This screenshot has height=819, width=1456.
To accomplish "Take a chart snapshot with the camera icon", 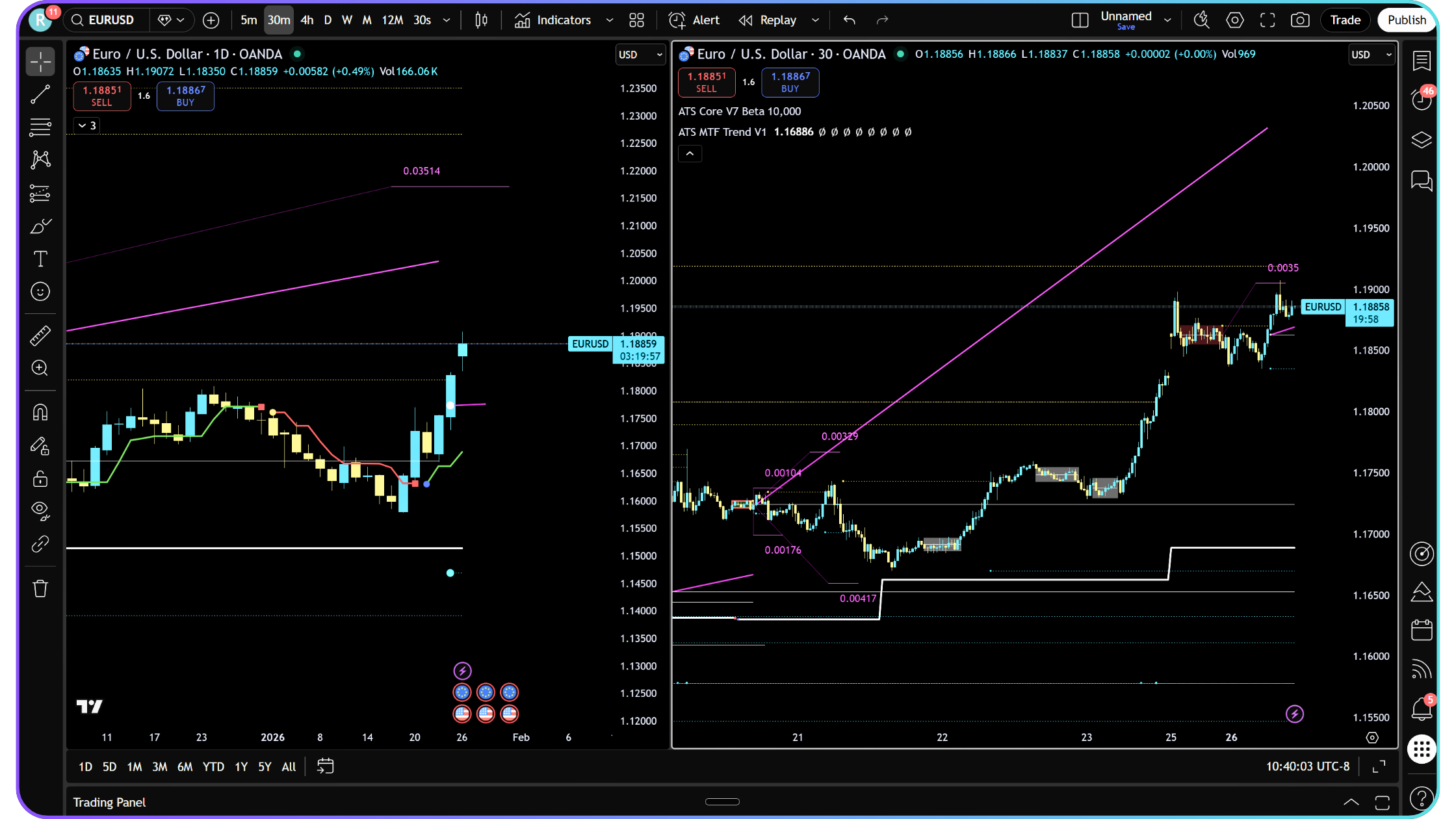I will pos(1300,20).
